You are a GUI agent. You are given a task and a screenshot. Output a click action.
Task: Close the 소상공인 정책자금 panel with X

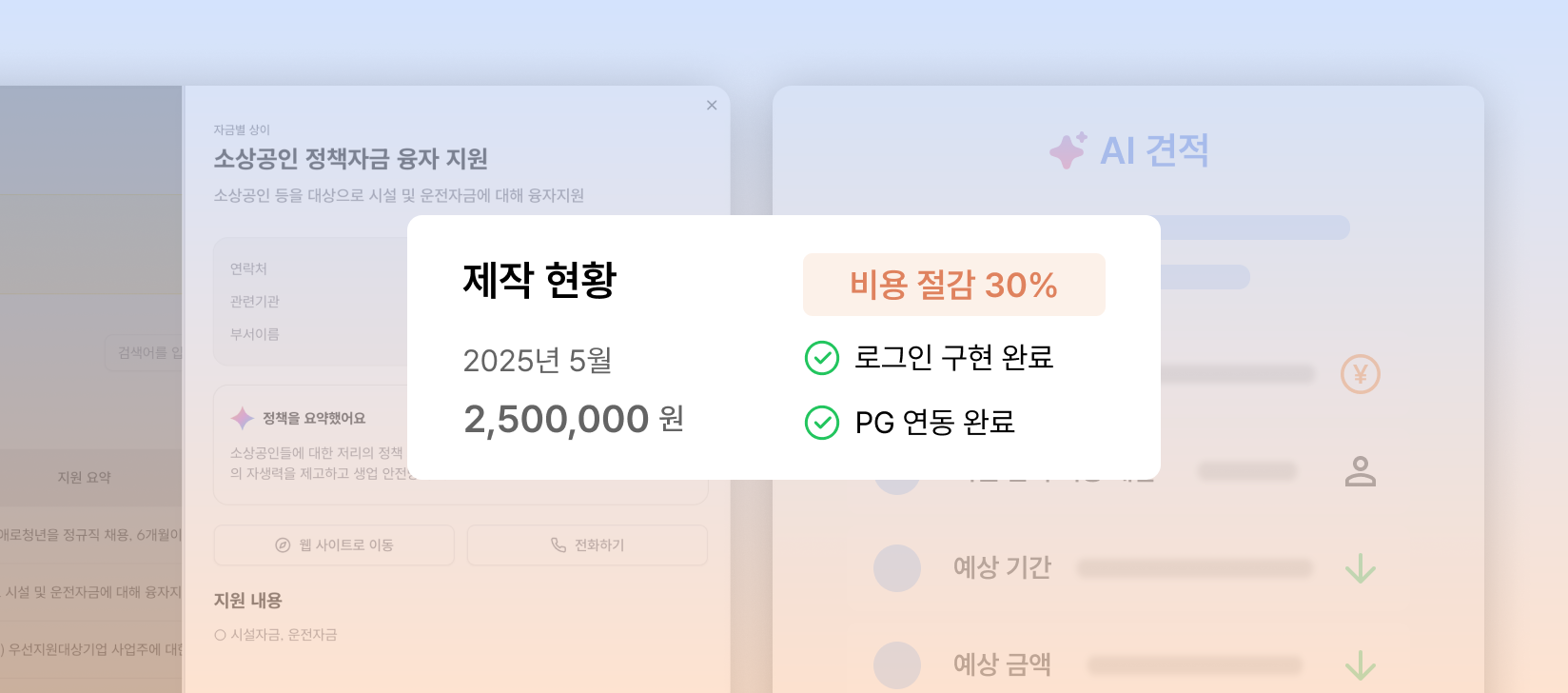[x=712, y=106]
